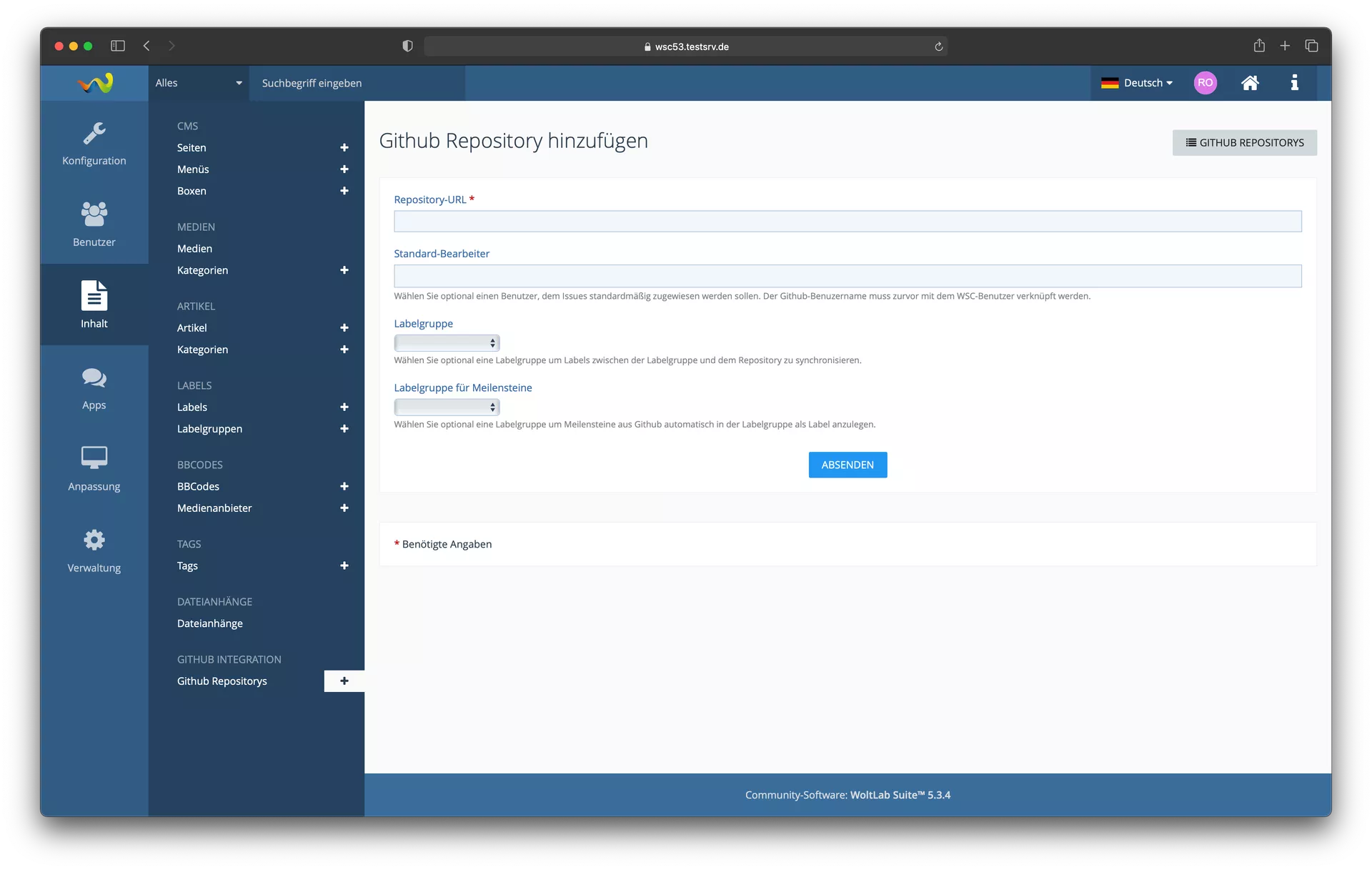Click the Absenden button
The image size is (1372, 870).
[847, 465]
